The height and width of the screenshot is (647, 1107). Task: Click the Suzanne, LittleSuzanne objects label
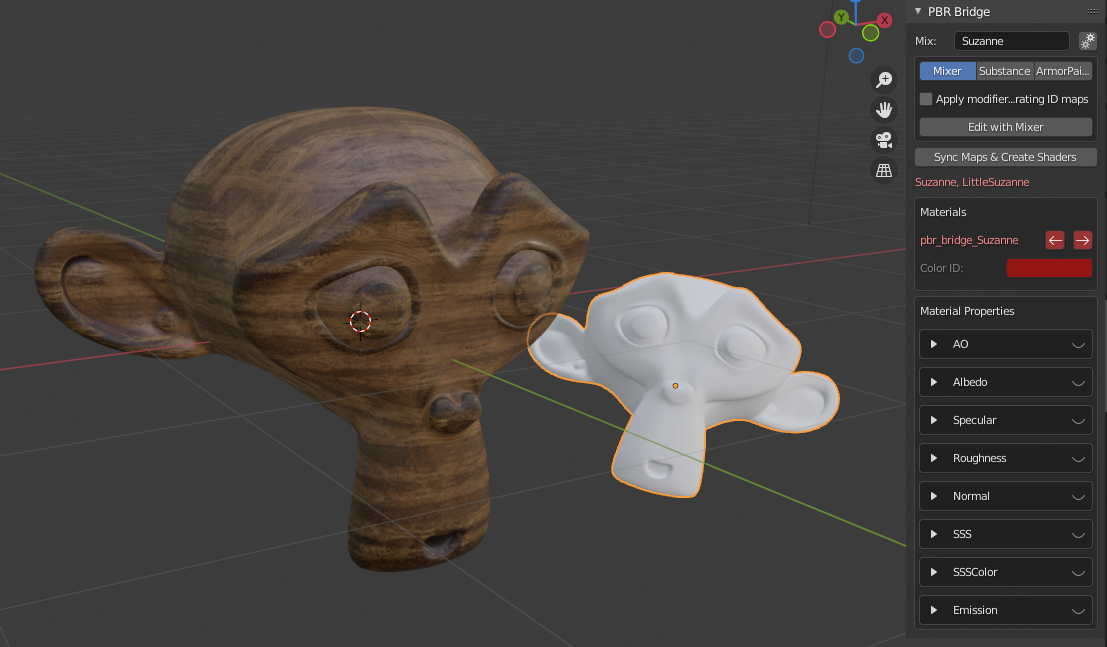[x=971, y=182]
